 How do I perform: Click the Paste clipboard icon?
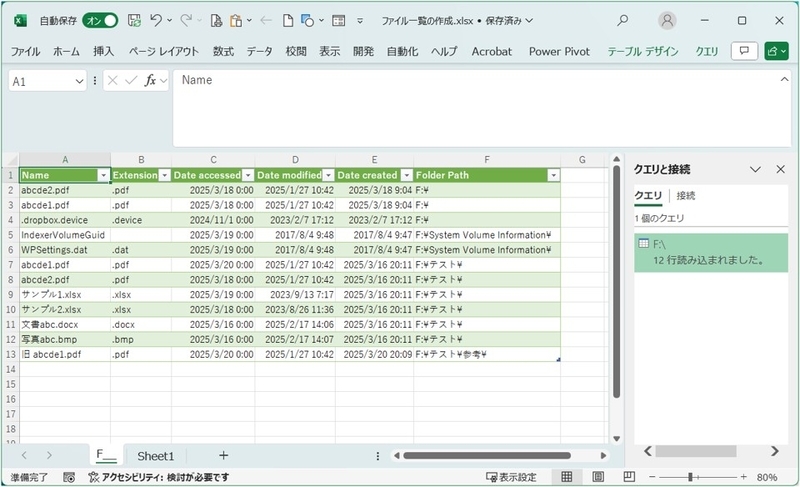pyautogui.click(x=236, y=20)
